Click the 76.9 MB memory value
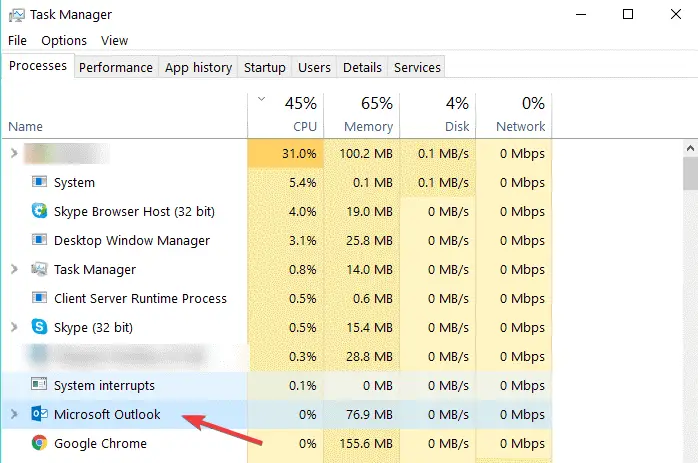The height and width of the screenshot is (463, 698). pos(369,414)
